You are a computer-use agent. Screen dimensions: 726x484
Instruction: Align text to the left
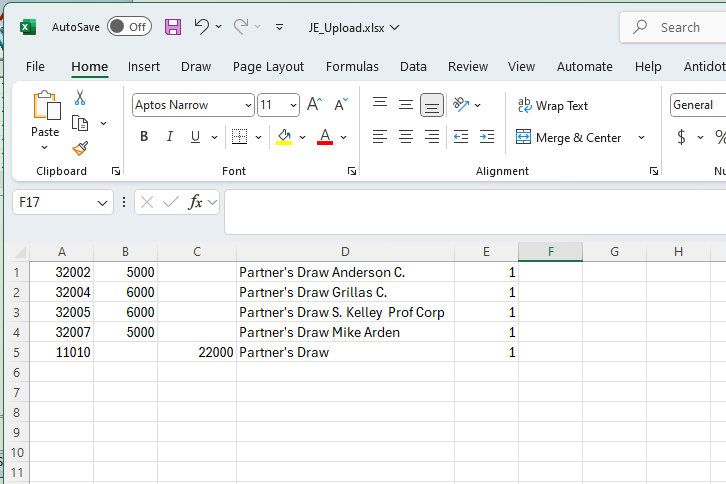click(x=380, y=137)
